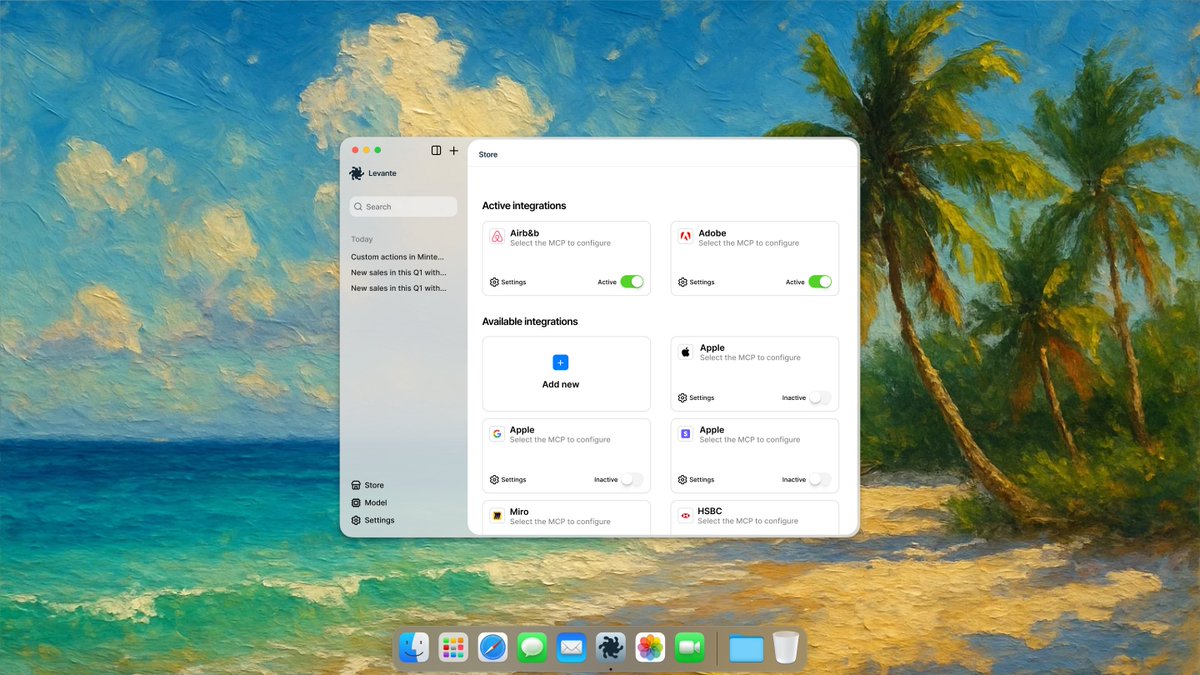Click the Stripe icon on the right Apple card
Image resolution: width=1200 pixels, height=675 pixels.
click(x=685, y=433)
